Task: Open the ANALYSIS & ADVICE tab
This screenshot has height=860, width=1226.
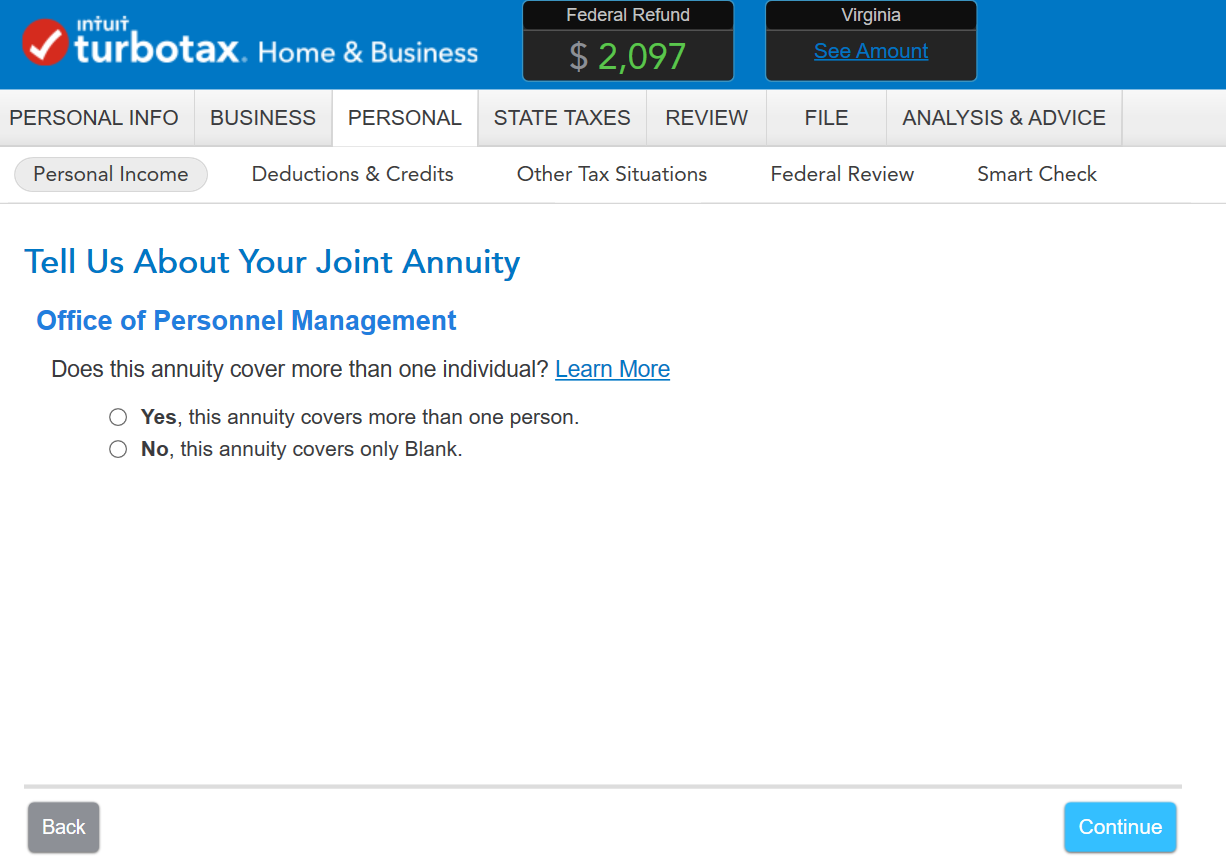Action: point(1004,118)
